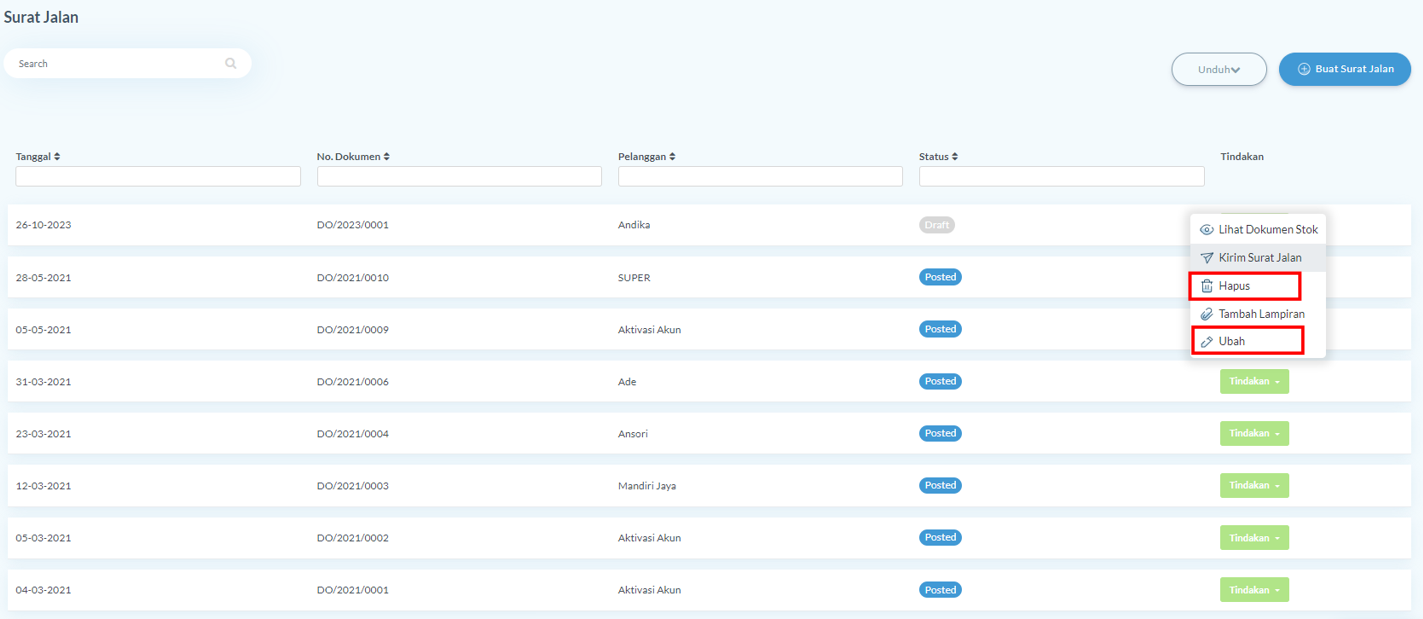The width and height of the screenshot is (1423, 619).
Task: Click Posted badge in the Ansori row
Action: [x=940, y=433]
